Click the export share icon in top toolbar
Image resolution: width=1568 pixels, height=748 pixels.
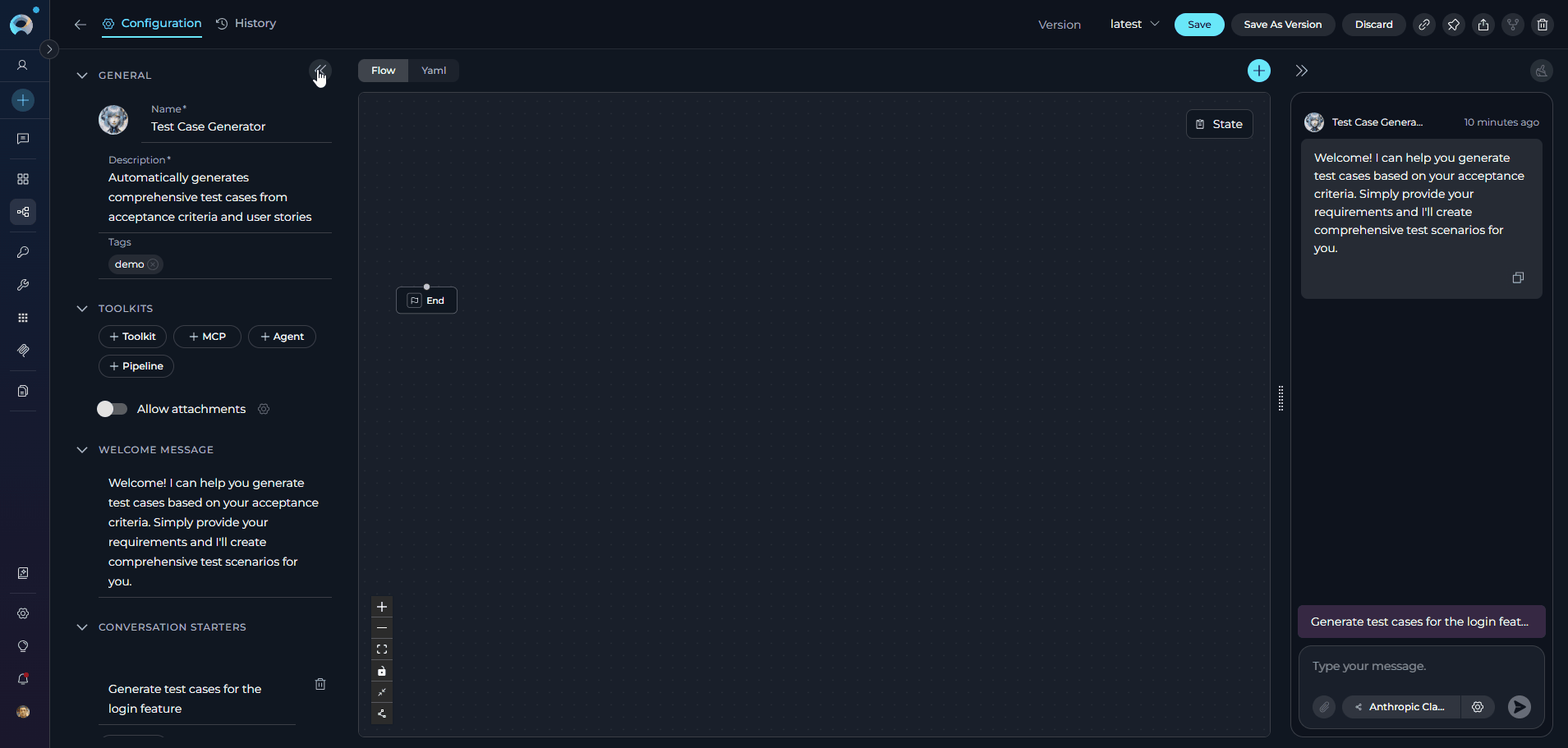pyautogui.click(x=1483, y=25)
